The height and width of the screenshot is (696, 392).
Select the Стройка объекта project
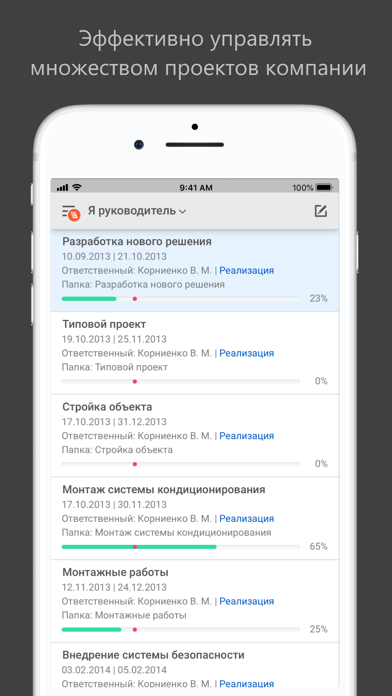point(195,436)
